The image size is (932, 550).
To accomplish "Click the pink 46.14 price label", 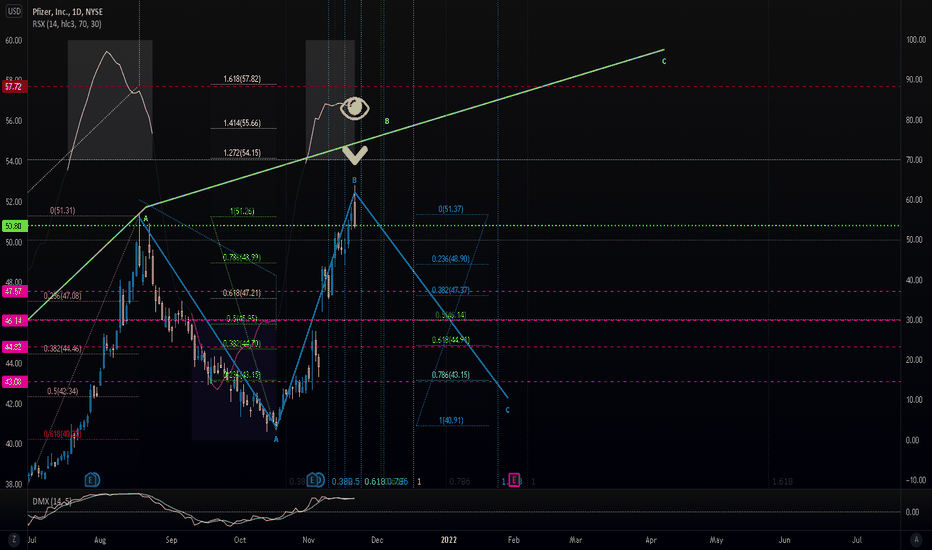I will pos(13,320).
